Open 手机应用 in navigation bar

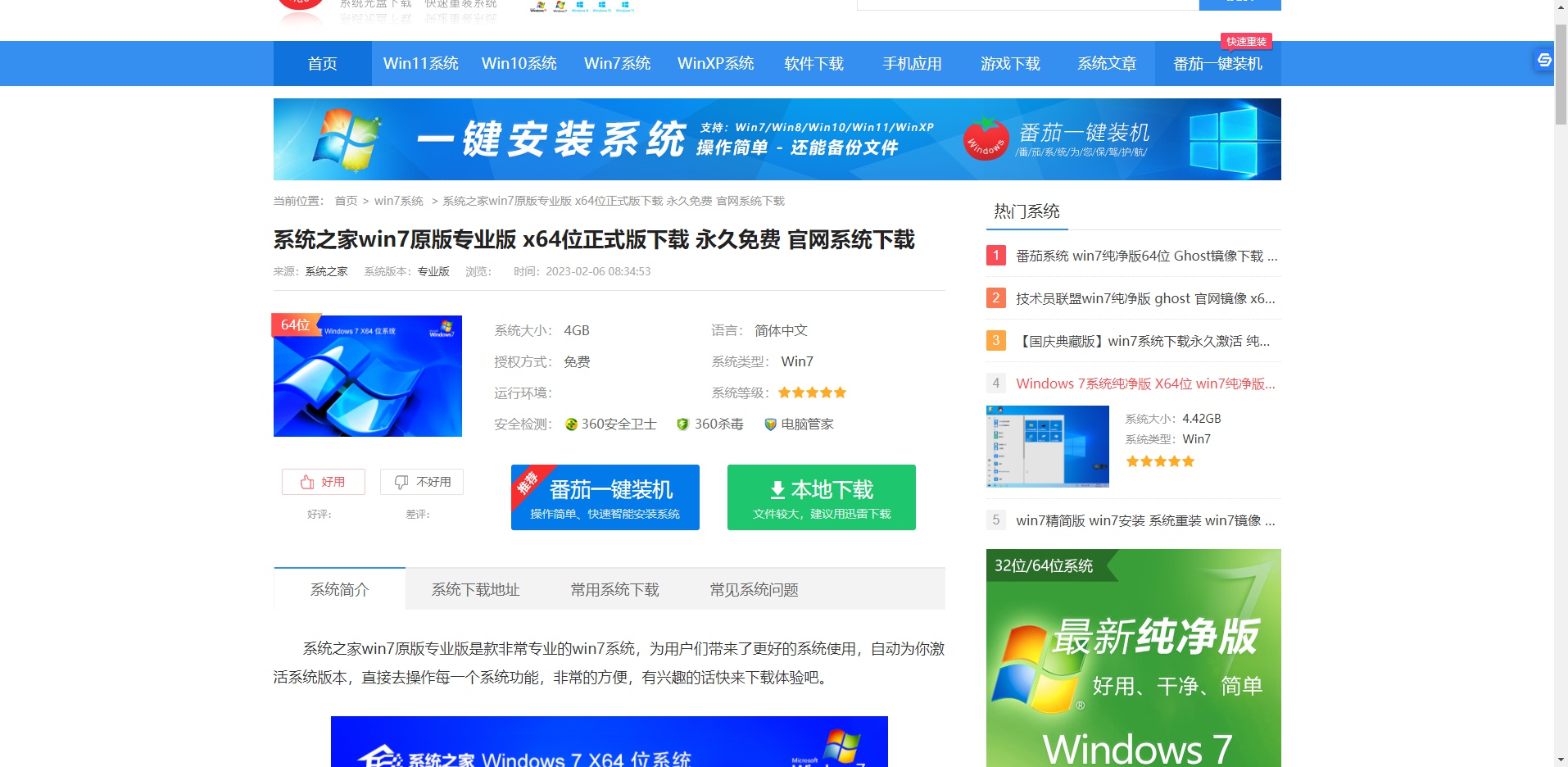912,63
